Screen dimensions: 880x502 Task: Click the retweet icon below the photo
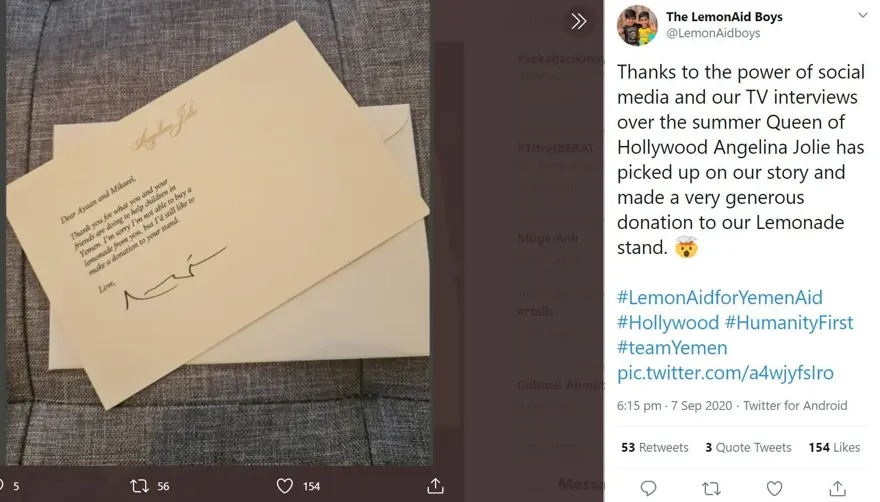coord(140,486)
